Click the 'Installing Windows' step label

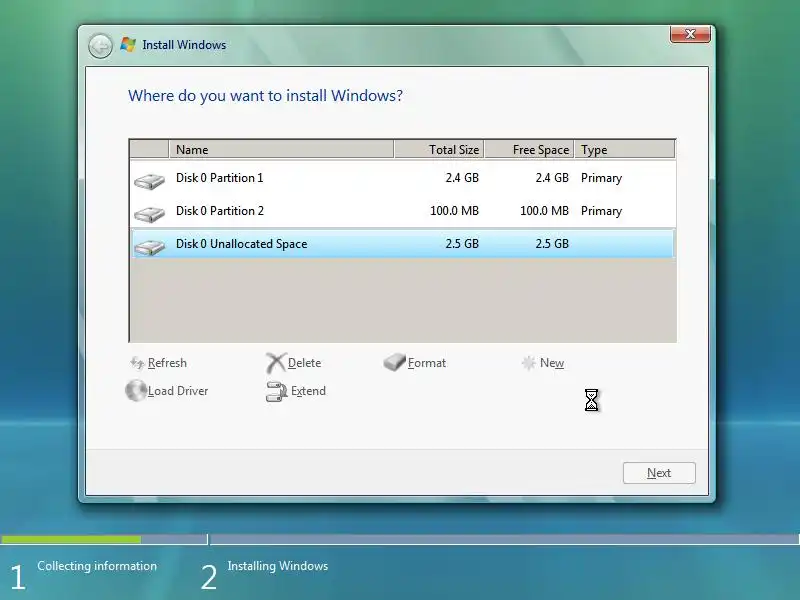pyautogui.click(x=278, y=566)
